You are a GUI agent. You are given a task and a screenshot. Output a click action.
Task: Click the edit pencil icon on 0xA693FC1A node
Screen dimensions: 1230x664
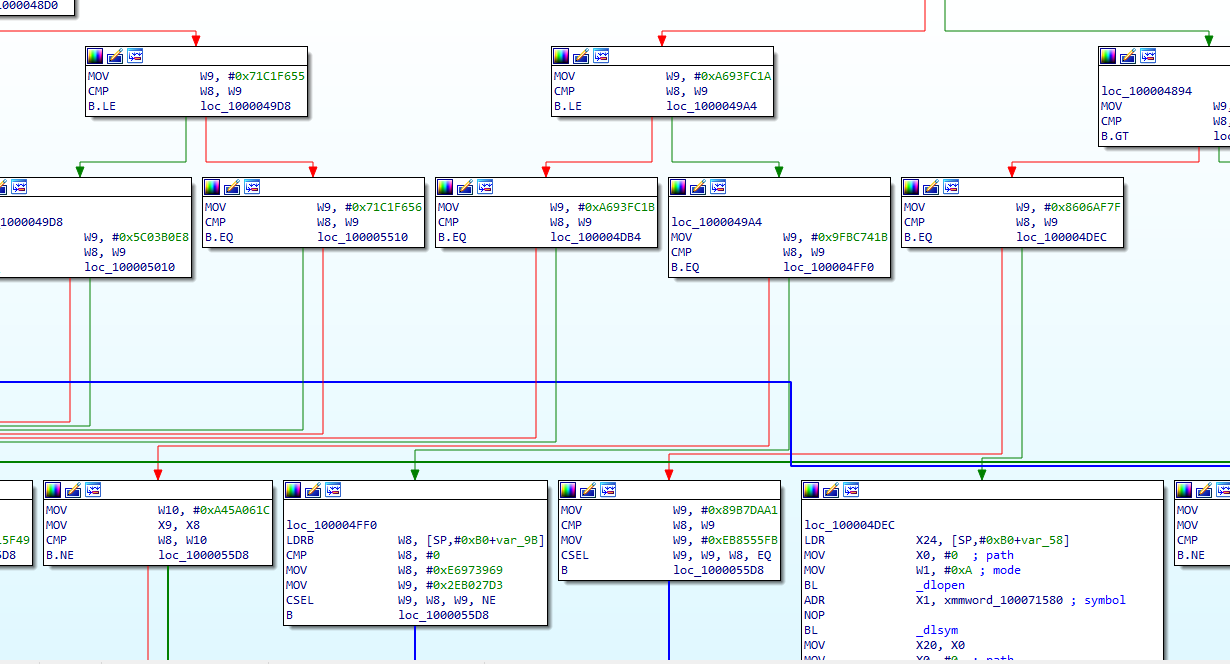click(581, 56)
